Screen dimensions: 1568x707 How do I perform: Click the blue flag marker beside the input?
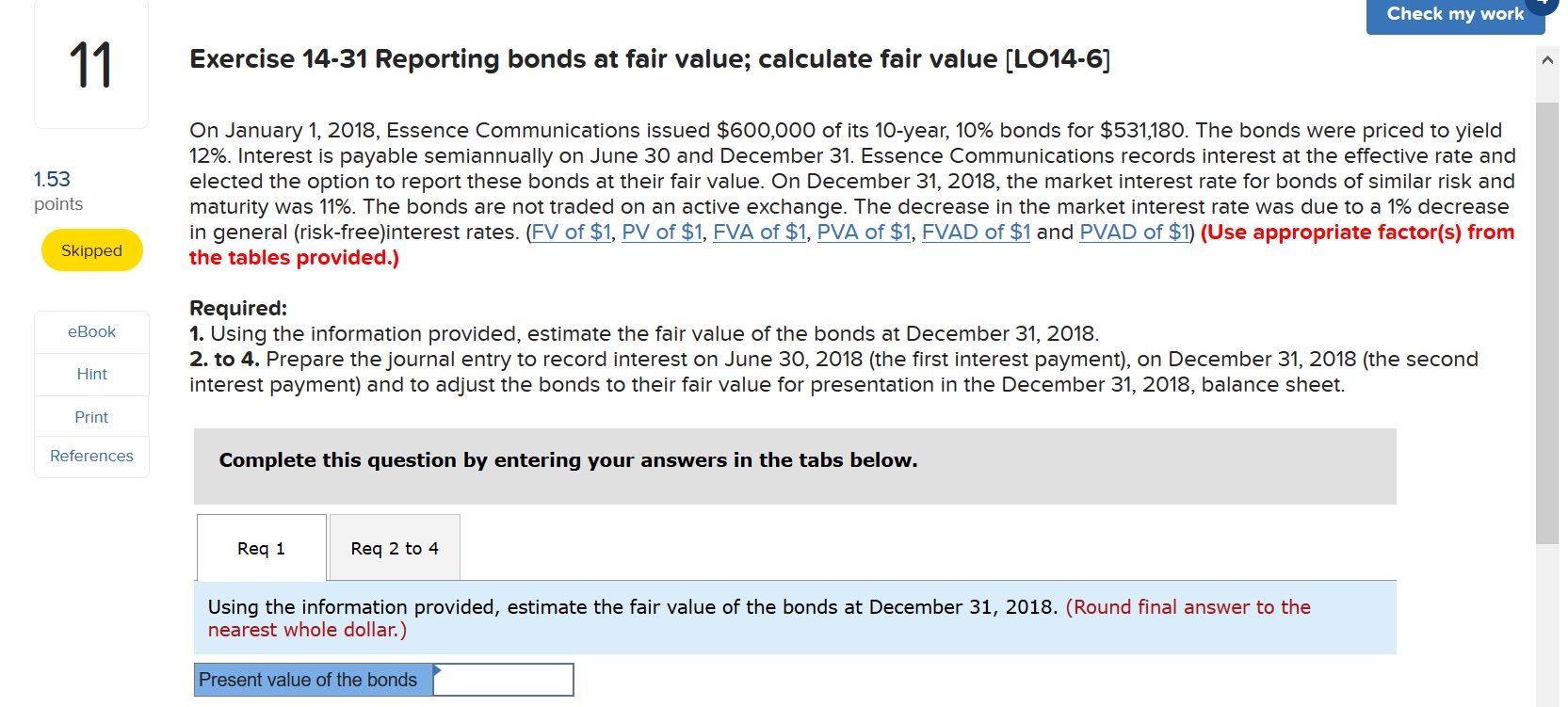435,670
